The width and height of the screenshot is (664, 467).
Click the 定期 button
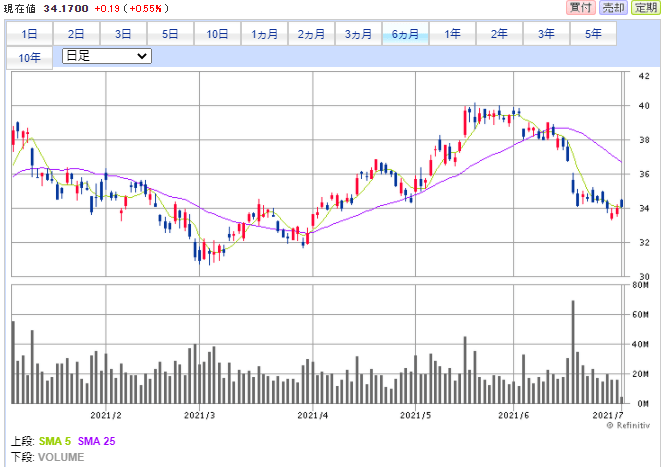pyautogui.click(x=645, y=8)
